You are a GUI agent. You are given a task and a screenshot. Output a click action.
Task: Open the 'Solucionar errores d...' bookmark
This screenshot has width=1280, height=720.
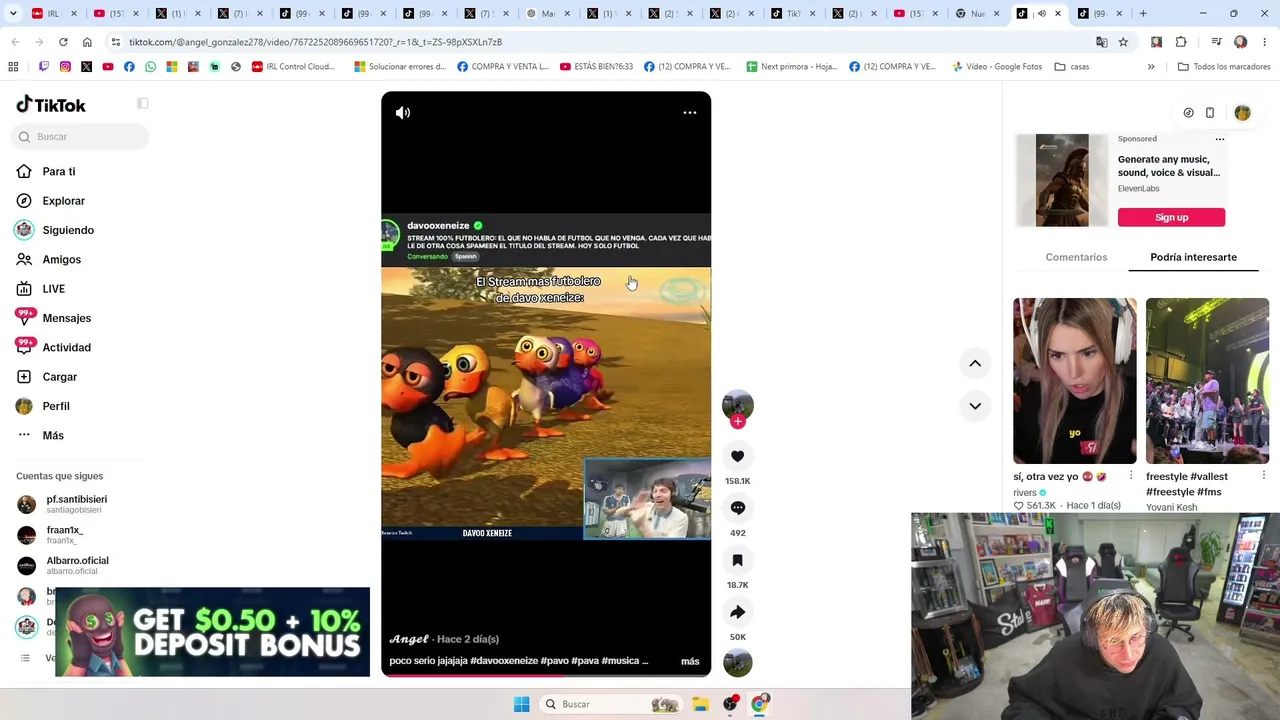pos(400,67)
